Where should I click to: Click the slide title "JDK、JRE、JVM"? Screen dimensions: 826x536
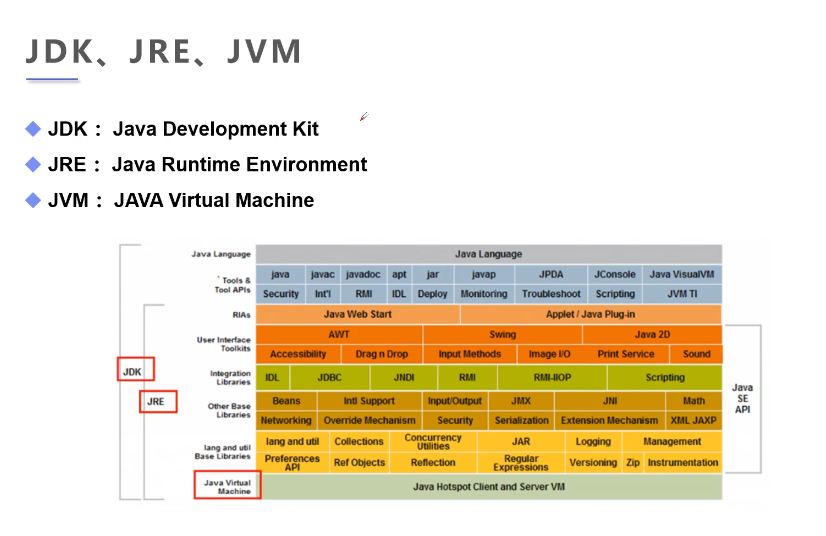tap(163, 52)
